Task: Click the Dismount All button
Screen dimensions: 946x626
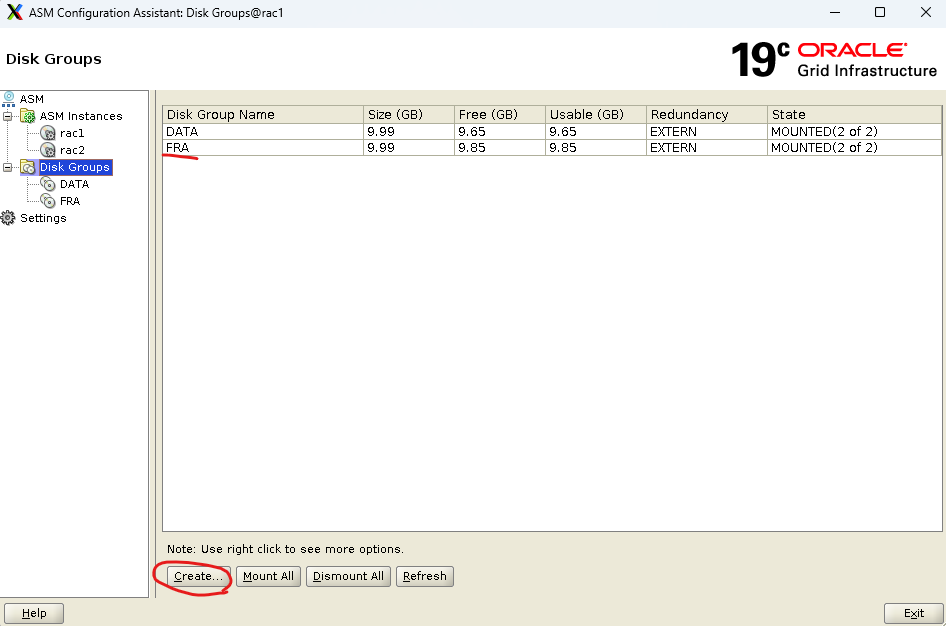Action: click(x=349, y=576)
